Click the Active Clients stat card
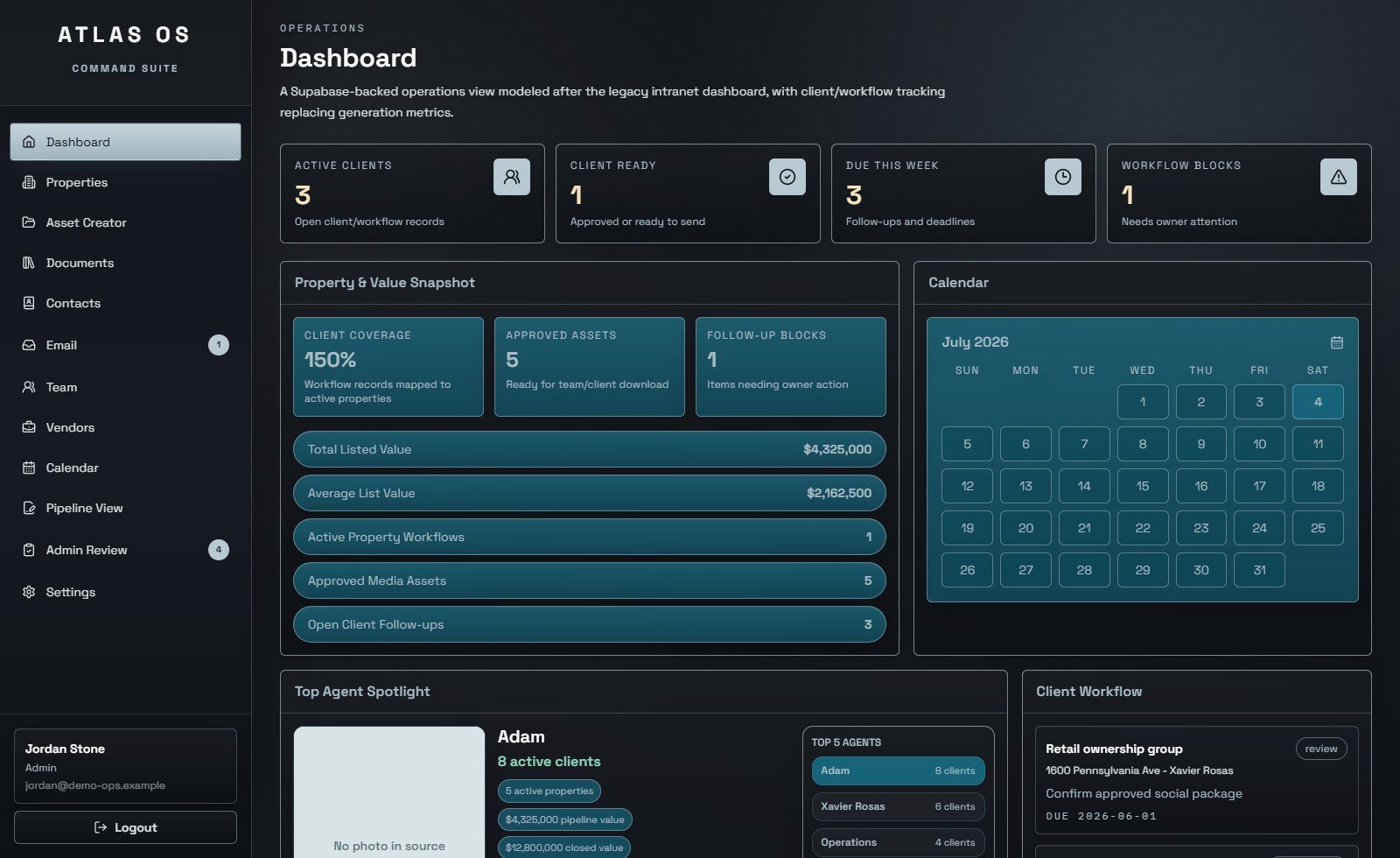Viewport: 1400px width, 858px height. point(412,193)
